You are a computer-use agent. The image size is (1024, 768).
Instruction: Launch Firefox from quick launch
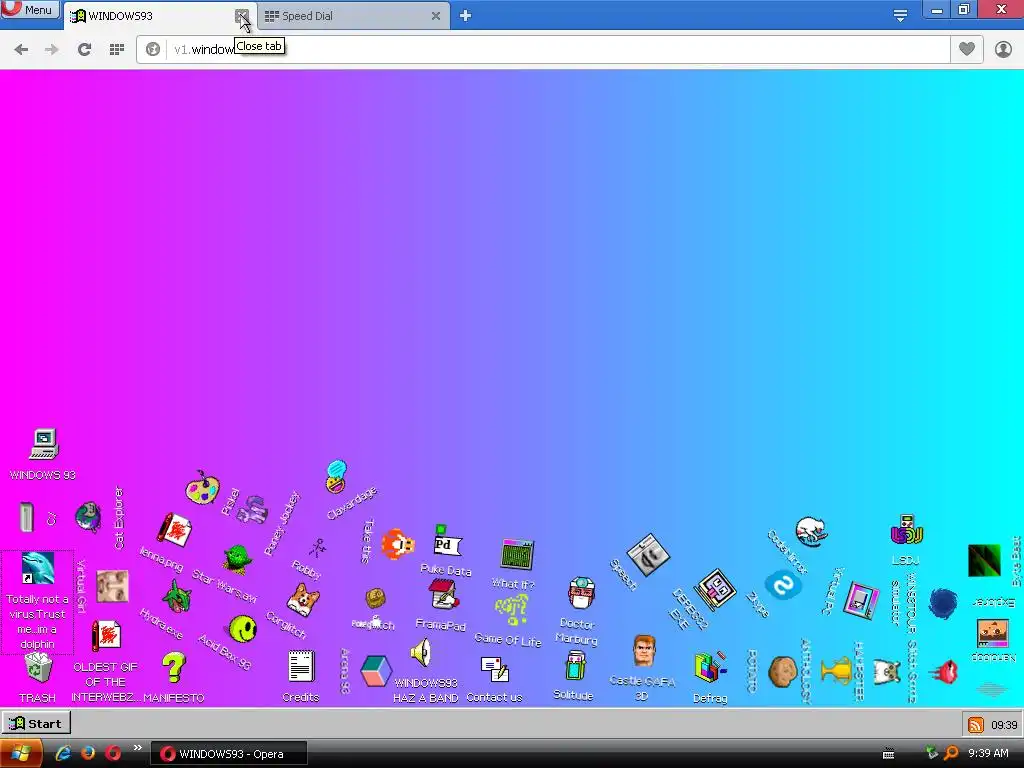click(88, 754)
